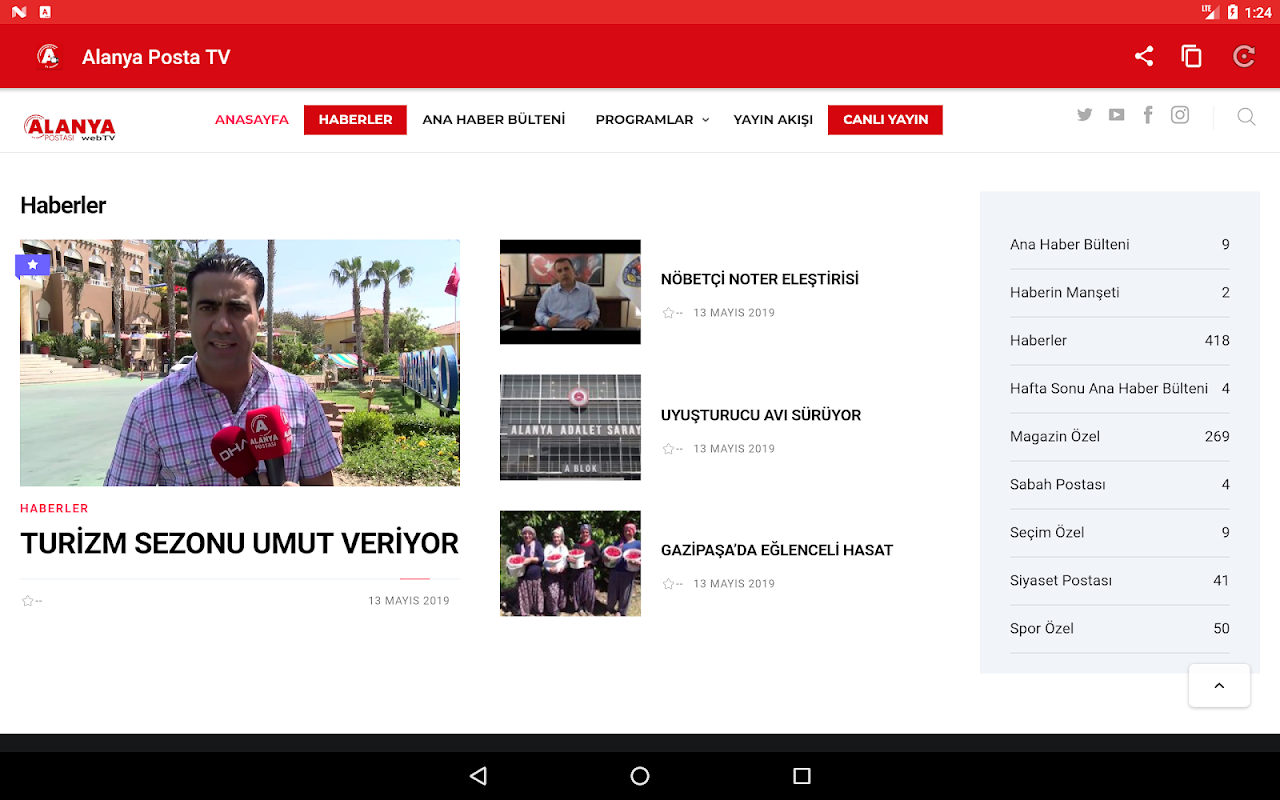Tap the rating star under Uyuşturucu Avı Sürüyor

(x=668, y=449)
